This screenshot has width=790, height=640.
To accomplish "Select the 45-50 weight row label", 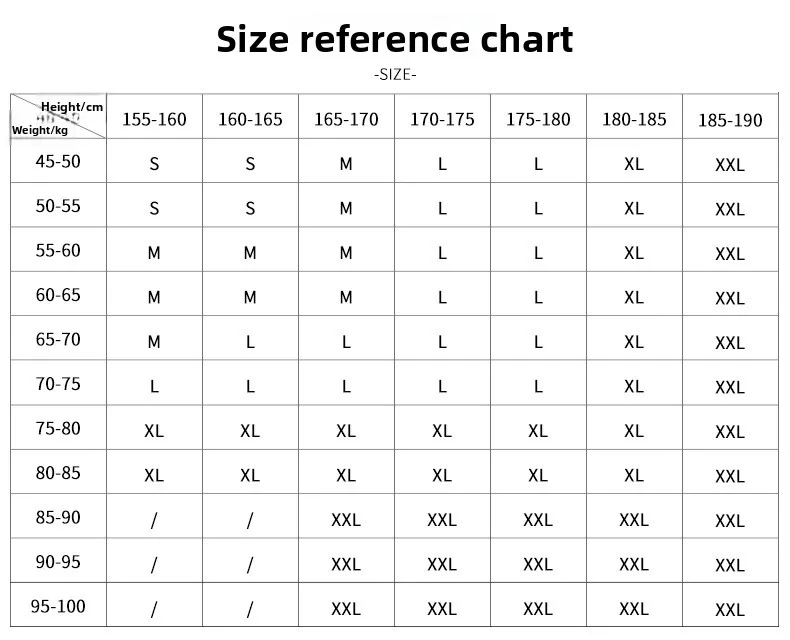I will tap(58, 161).
